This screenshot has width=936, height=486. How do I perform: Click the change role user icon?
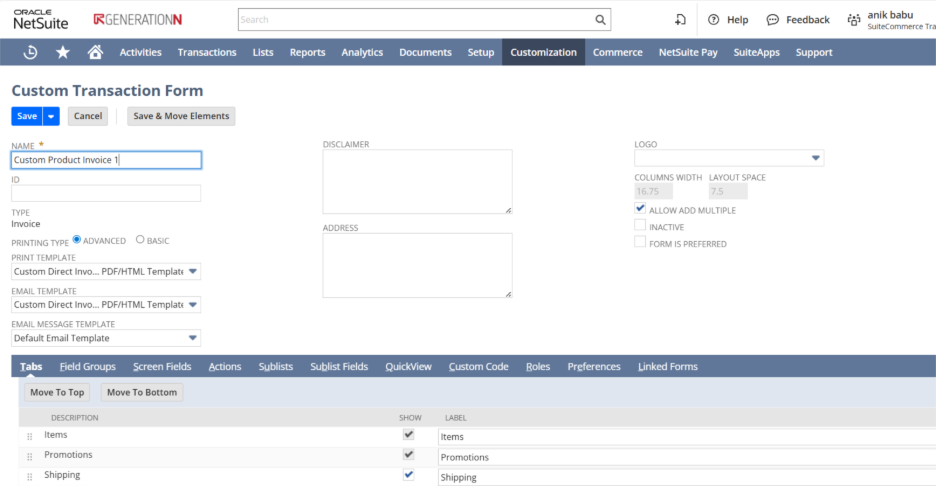coord(853,19)
